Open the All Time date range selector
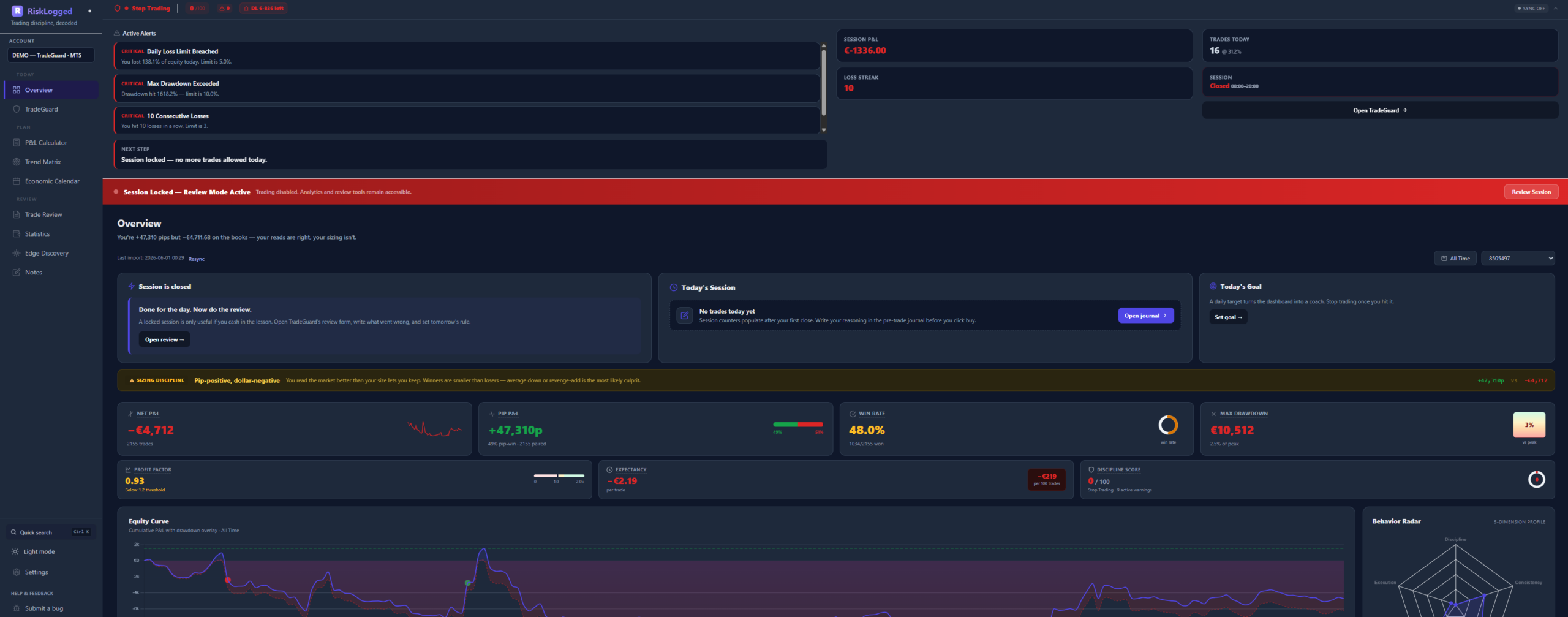Screen dimensions: 1568x617 tap(1455, 259)
